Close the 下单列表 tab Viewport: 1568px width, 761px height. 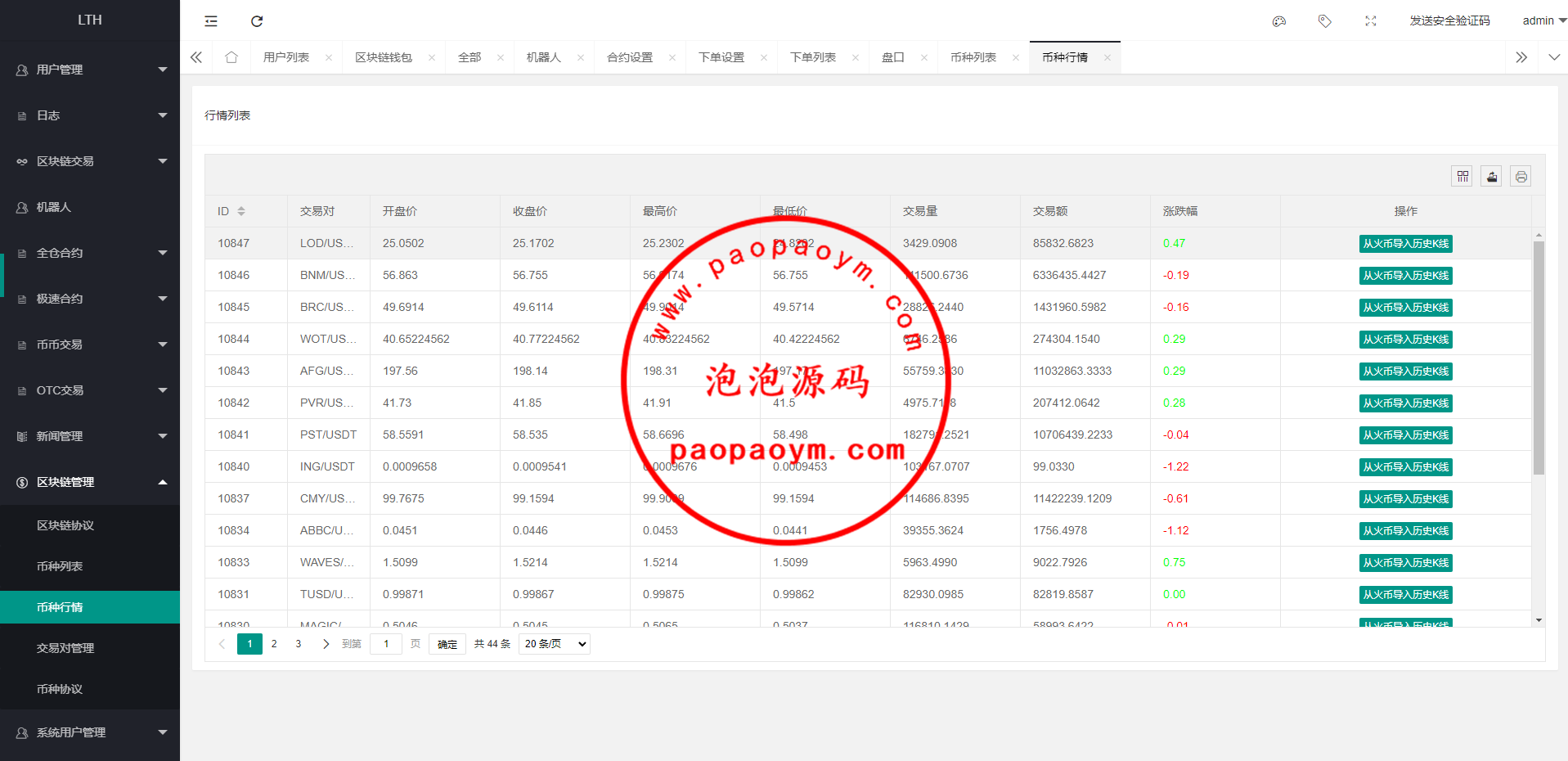(x=856, y=57)
